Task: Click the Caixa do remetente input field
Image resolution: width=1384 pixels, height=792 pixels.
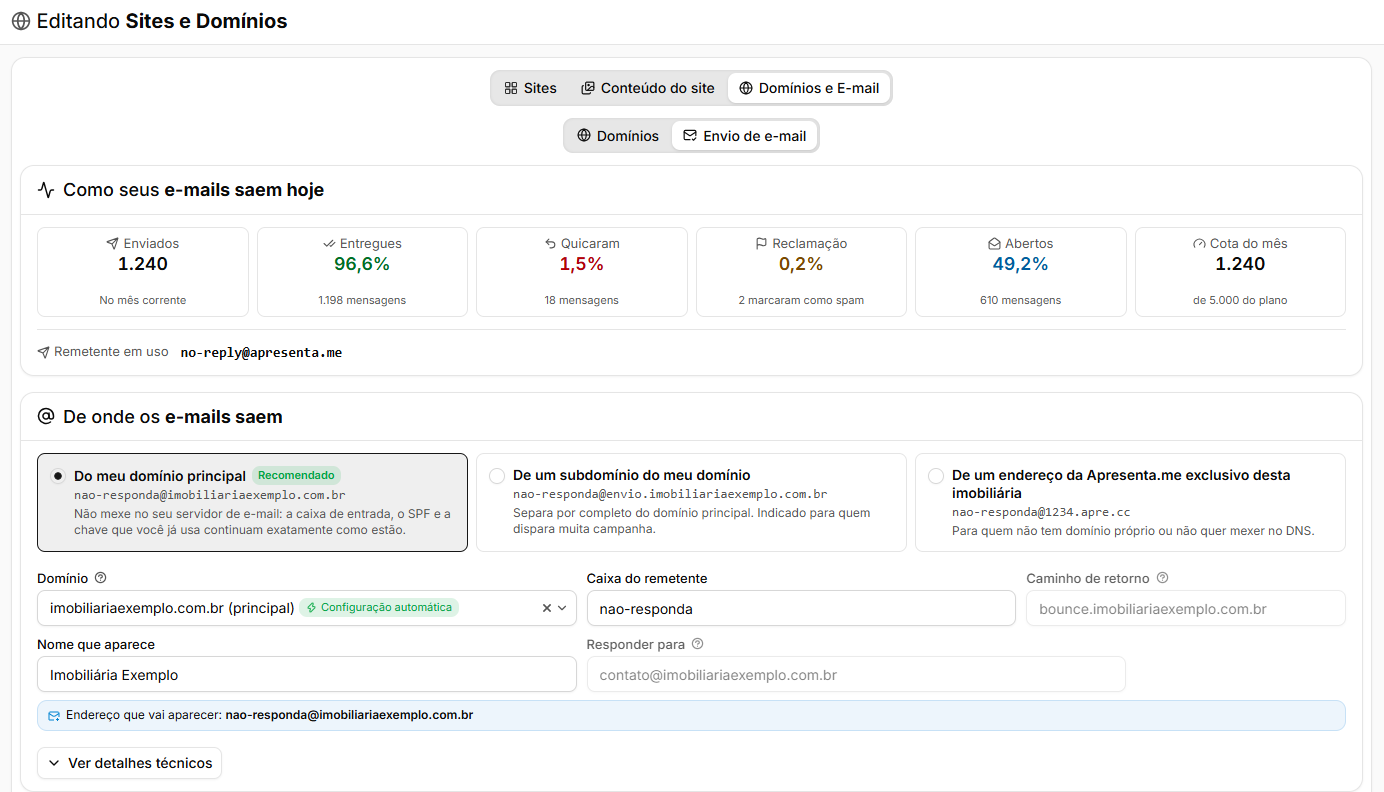Action: click(x=801, y=608)
